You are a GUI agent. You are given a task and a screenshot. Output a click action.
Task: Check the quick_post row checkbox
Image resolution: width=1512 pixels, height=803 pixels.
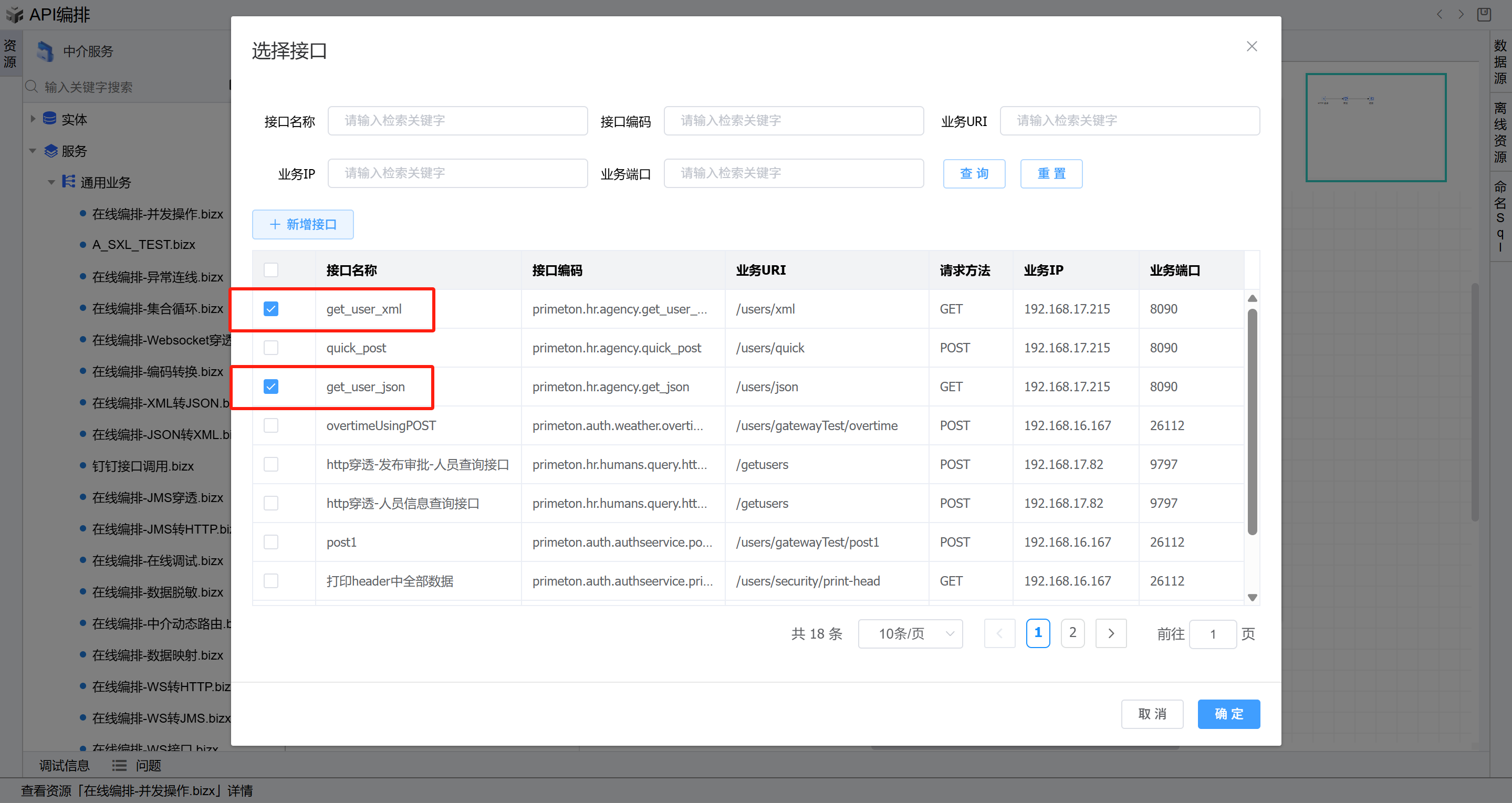point(270,348)
